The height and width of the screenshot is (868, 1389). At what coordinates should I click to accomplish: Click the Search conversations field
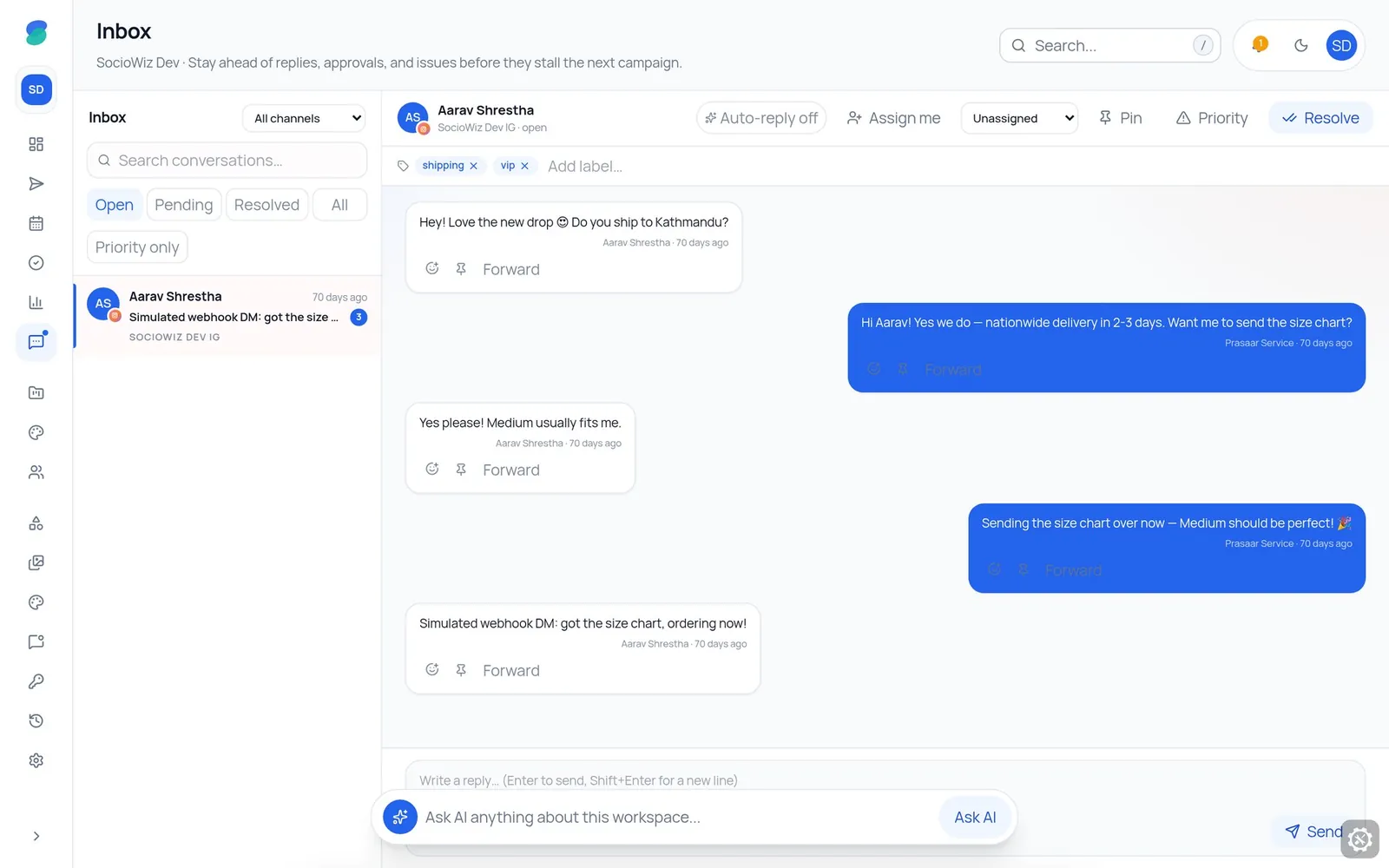click(227, 161)
